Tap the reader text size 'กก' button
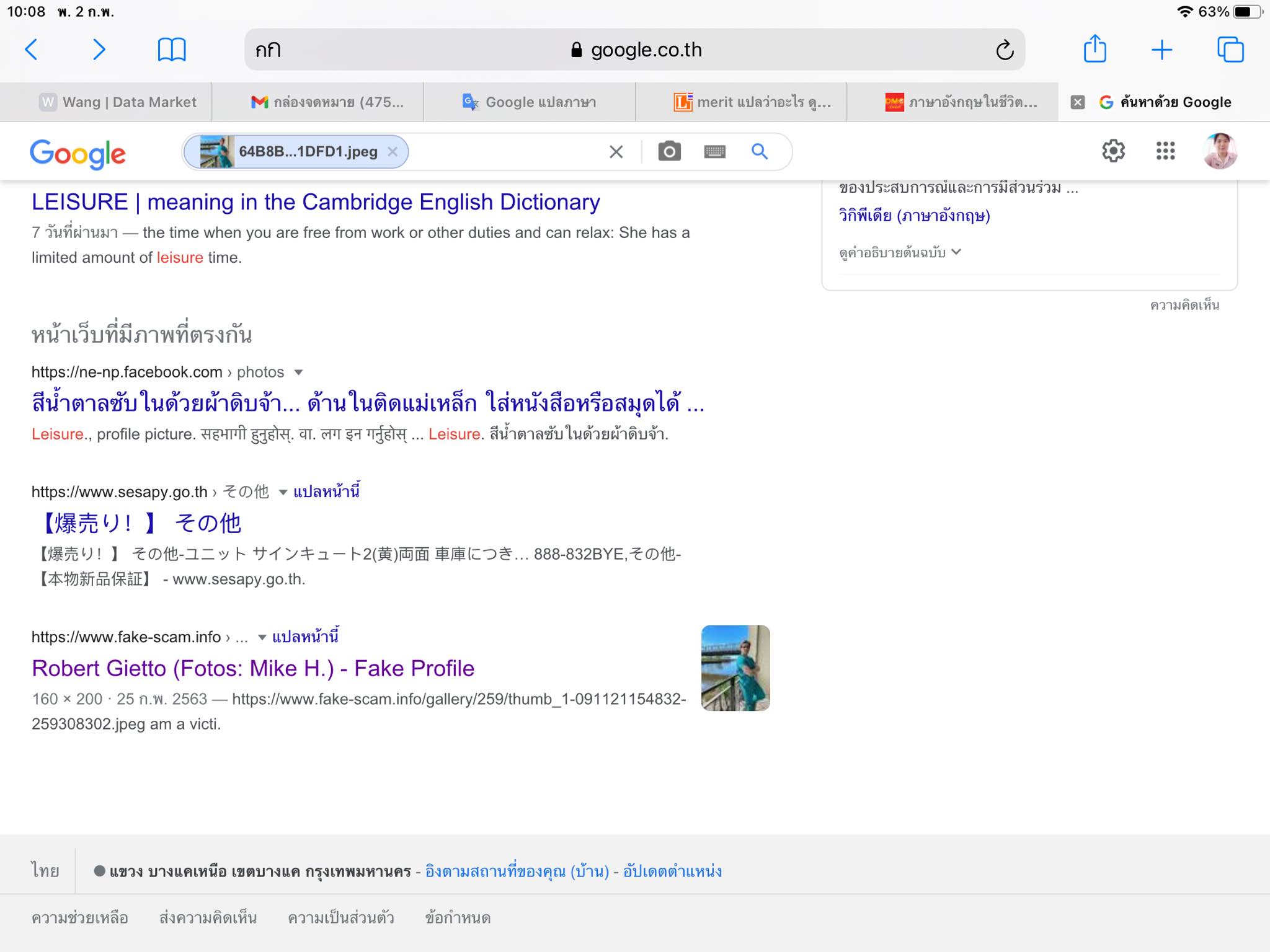 pos(268,50)
